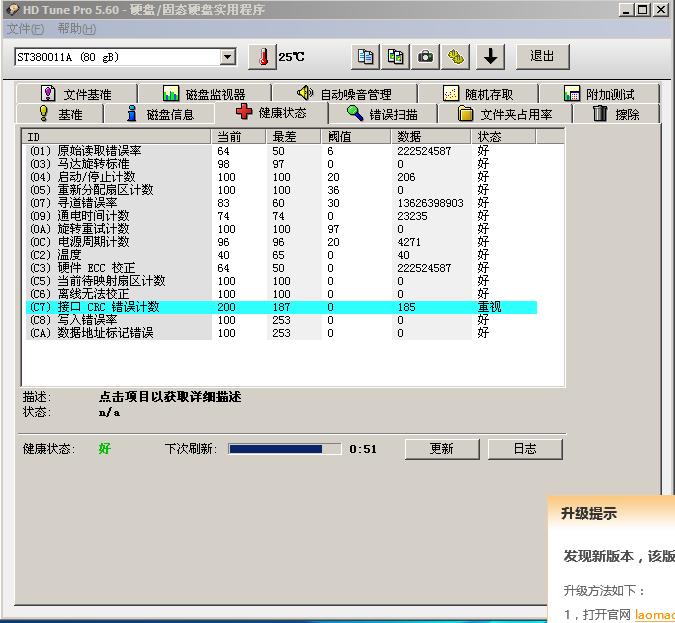Open the 文件 menu
This screenshot has width=675, height=623.
tap(25, 29)
